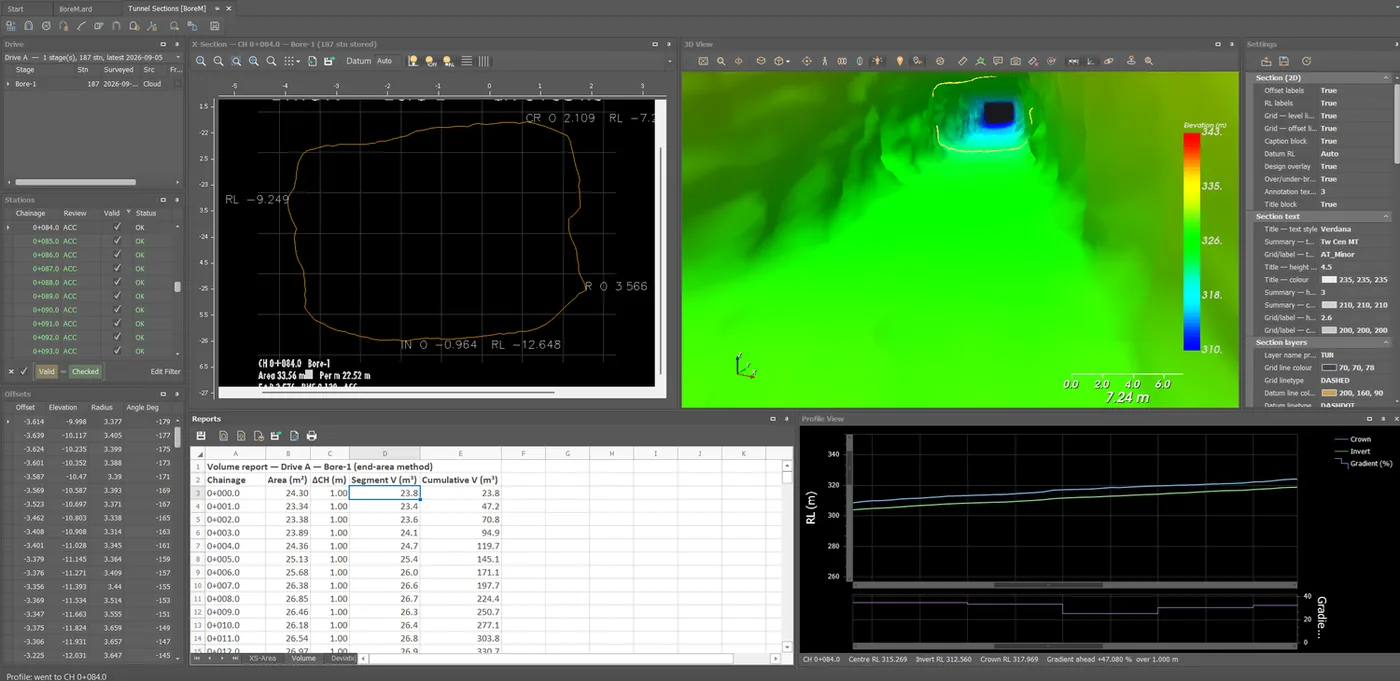Image resolution: width=1400 pixels, height=681 pixels.
Task: Toggle horizontal grid lines icon in X-Section toolbar
Action: [x=467, y=61]
